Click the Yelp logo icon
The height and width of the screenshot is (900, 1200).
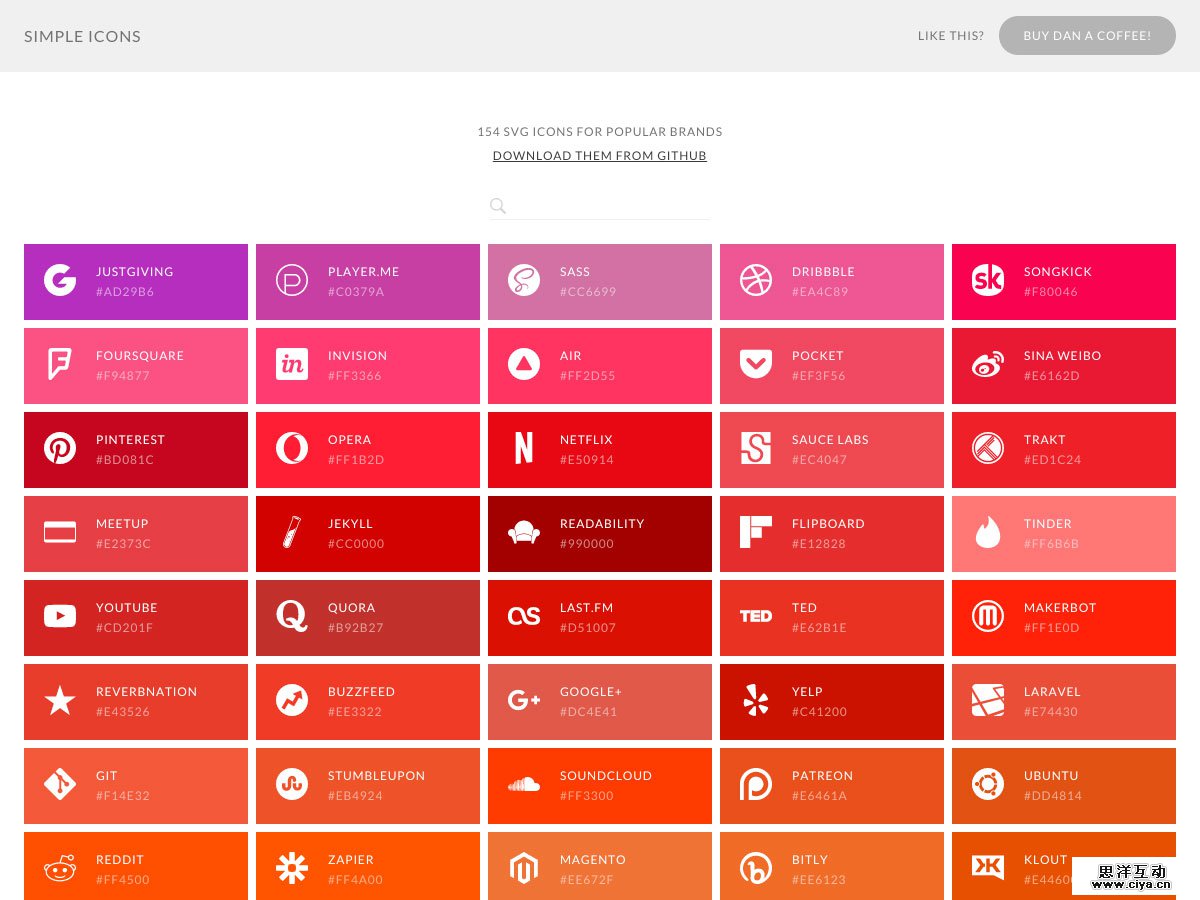click(x=756, y=700)
